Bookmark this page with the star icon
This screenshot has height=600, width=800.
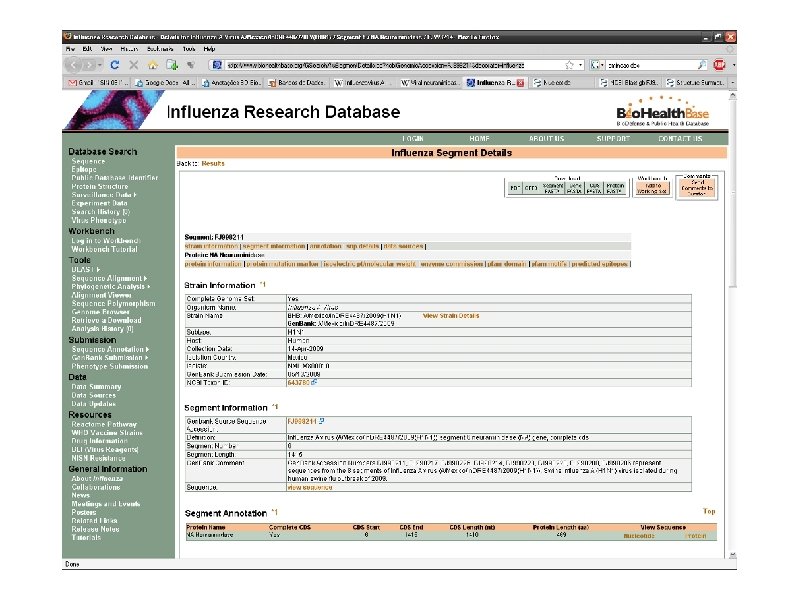click(x=569, y=65)
